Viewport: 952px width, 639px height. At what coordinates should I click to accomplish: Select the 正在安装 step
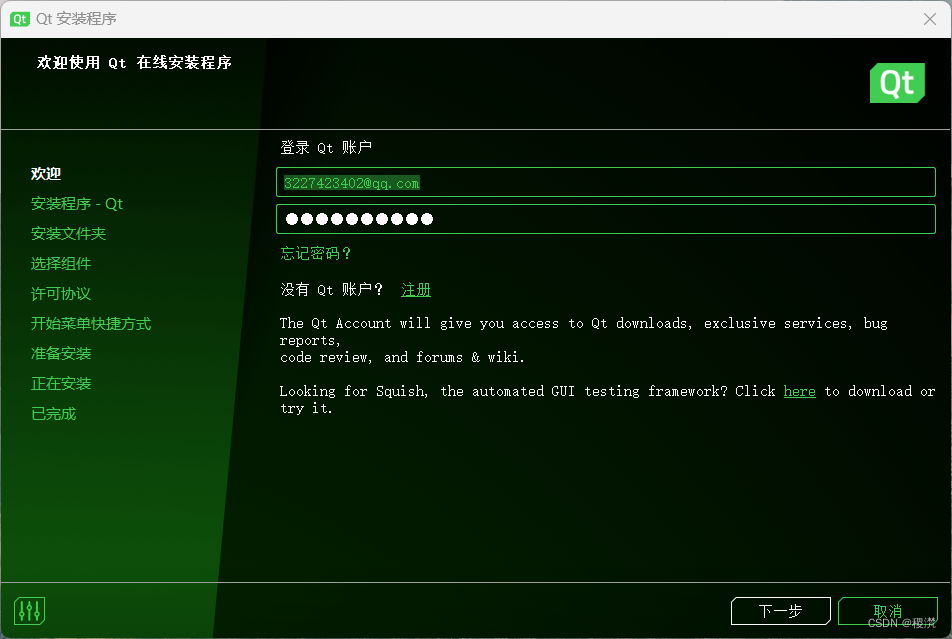pos(61,384)
